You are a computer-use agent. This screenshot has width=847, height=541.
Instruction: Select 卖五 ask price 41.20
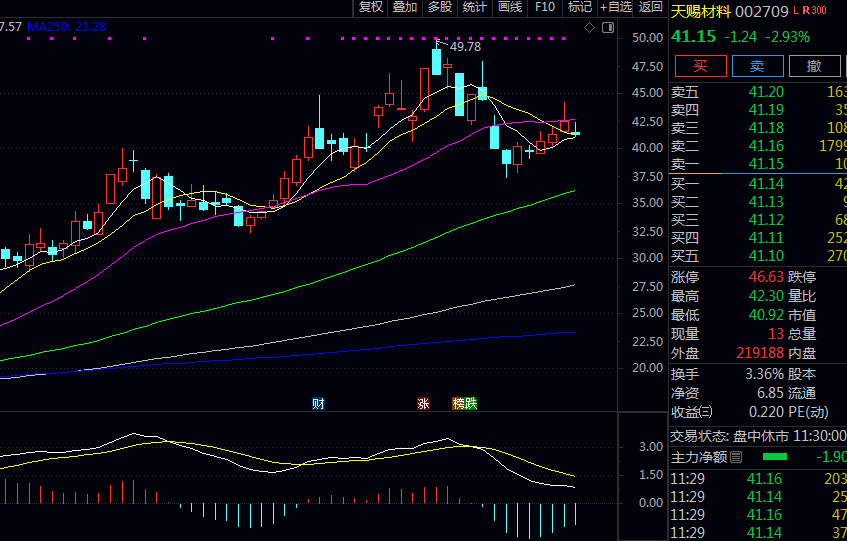click(766, 92)
